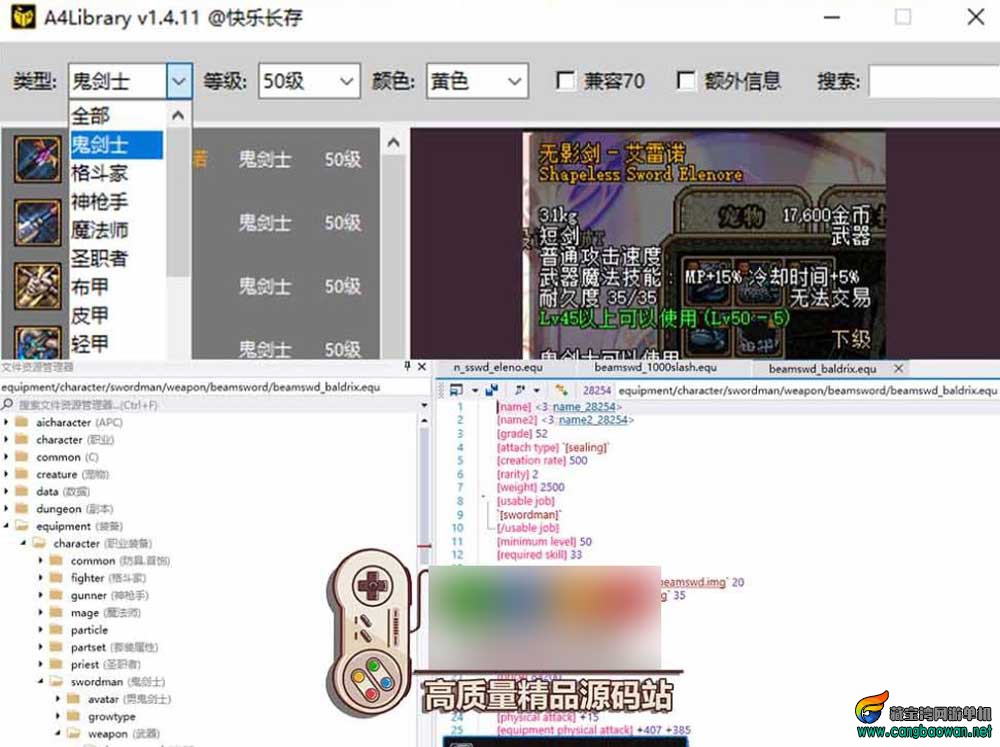The height and width of the screenshot is (747, 1000).
Task: Select third weapon icon in equipment list
Action: 38,286
